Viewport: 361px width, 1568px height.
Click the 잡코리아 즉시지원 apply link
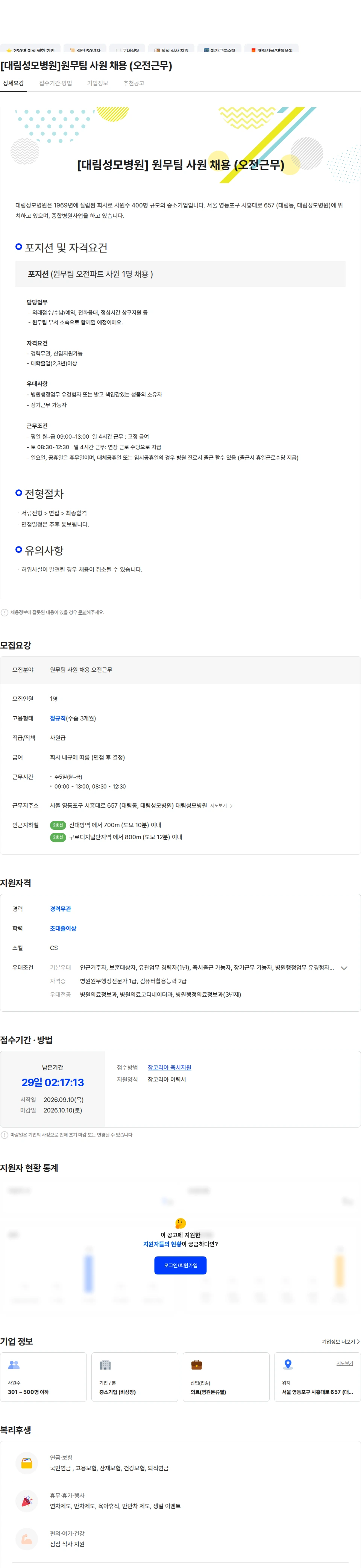pos(169,1068)
